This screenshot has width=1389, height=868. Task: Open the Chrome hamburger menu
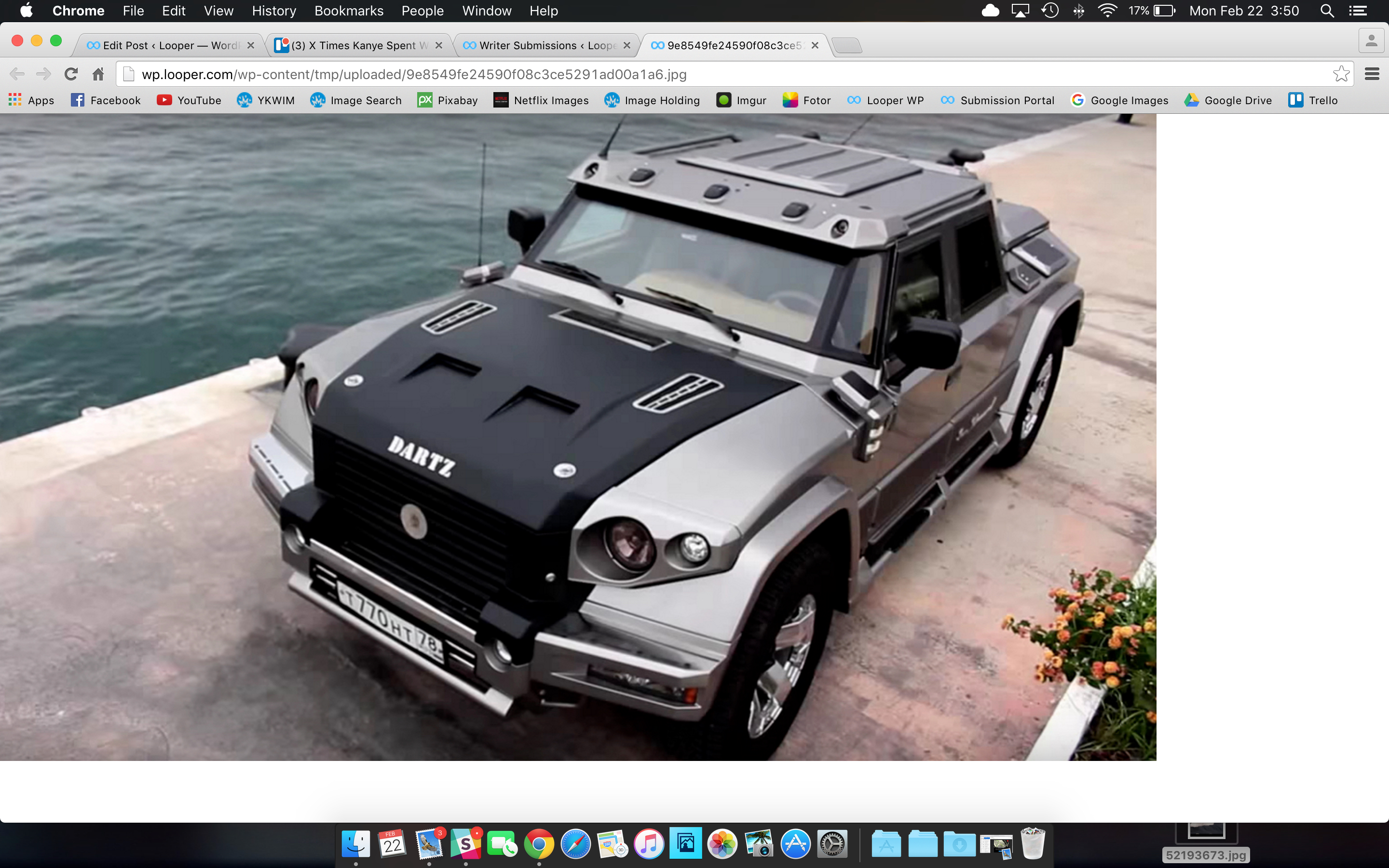1372,74
